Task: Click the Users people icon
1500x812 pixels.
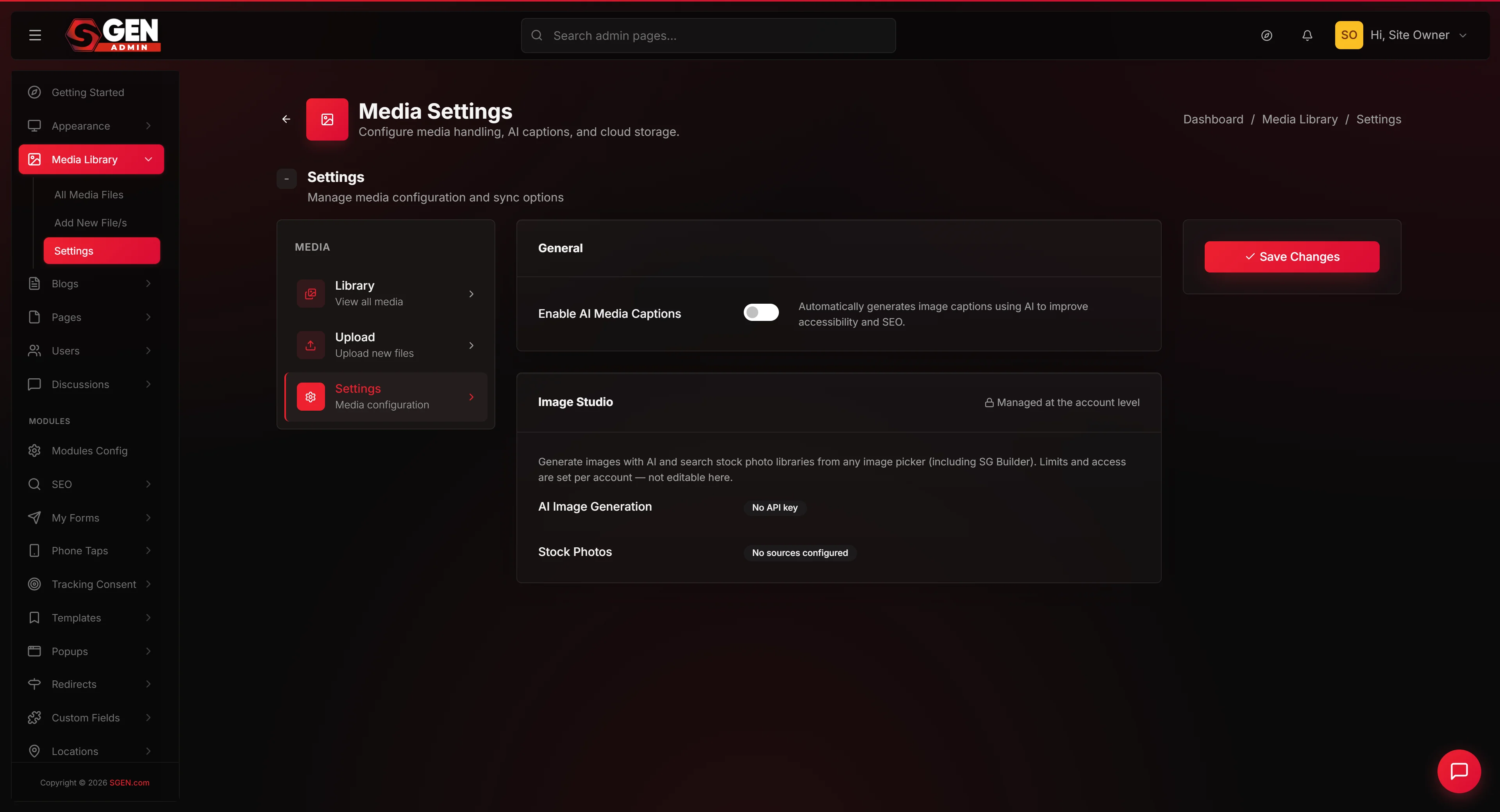Action: [x=34, y=351]
